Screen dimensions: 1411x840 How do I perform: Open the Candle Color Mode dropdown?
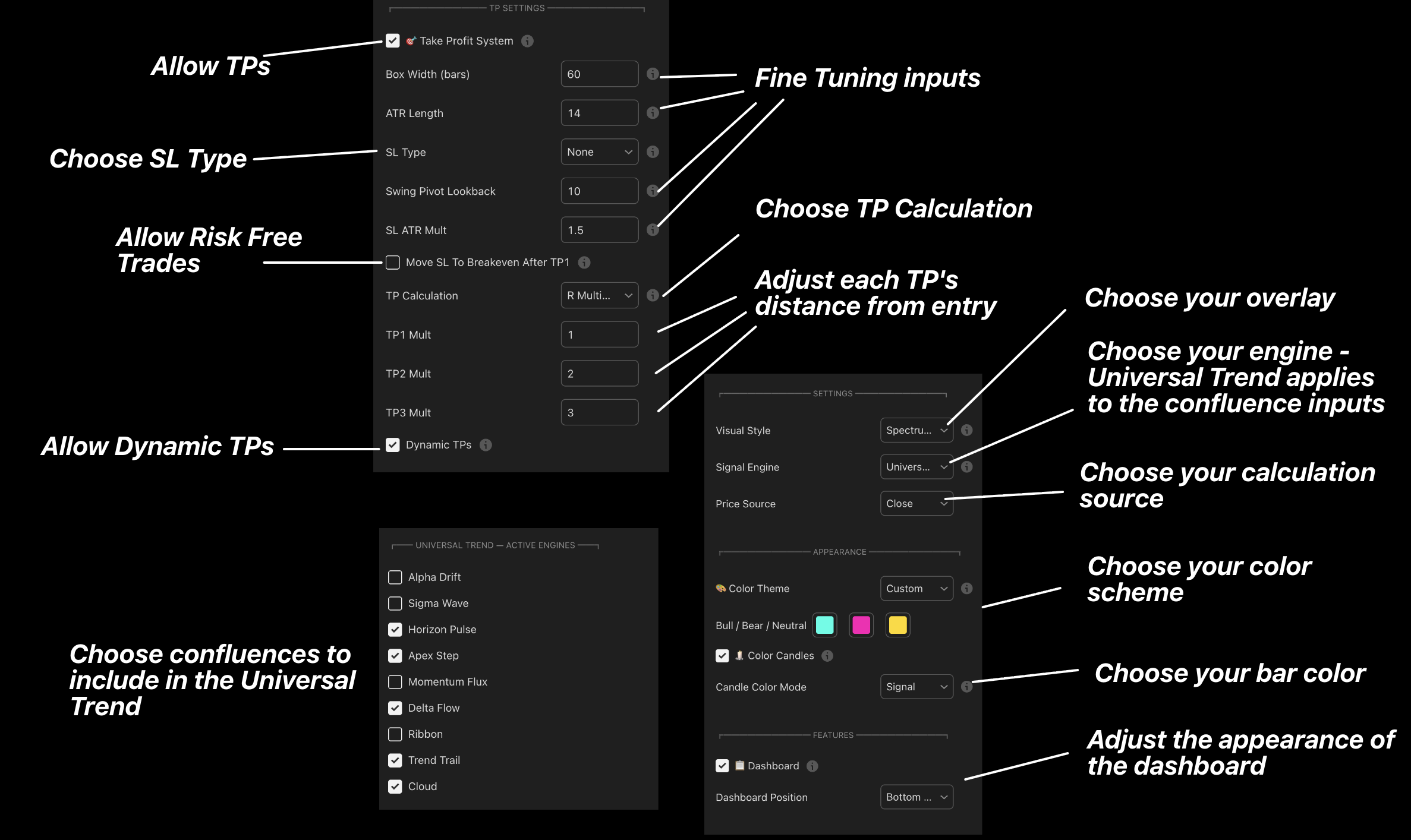point(916,687)
